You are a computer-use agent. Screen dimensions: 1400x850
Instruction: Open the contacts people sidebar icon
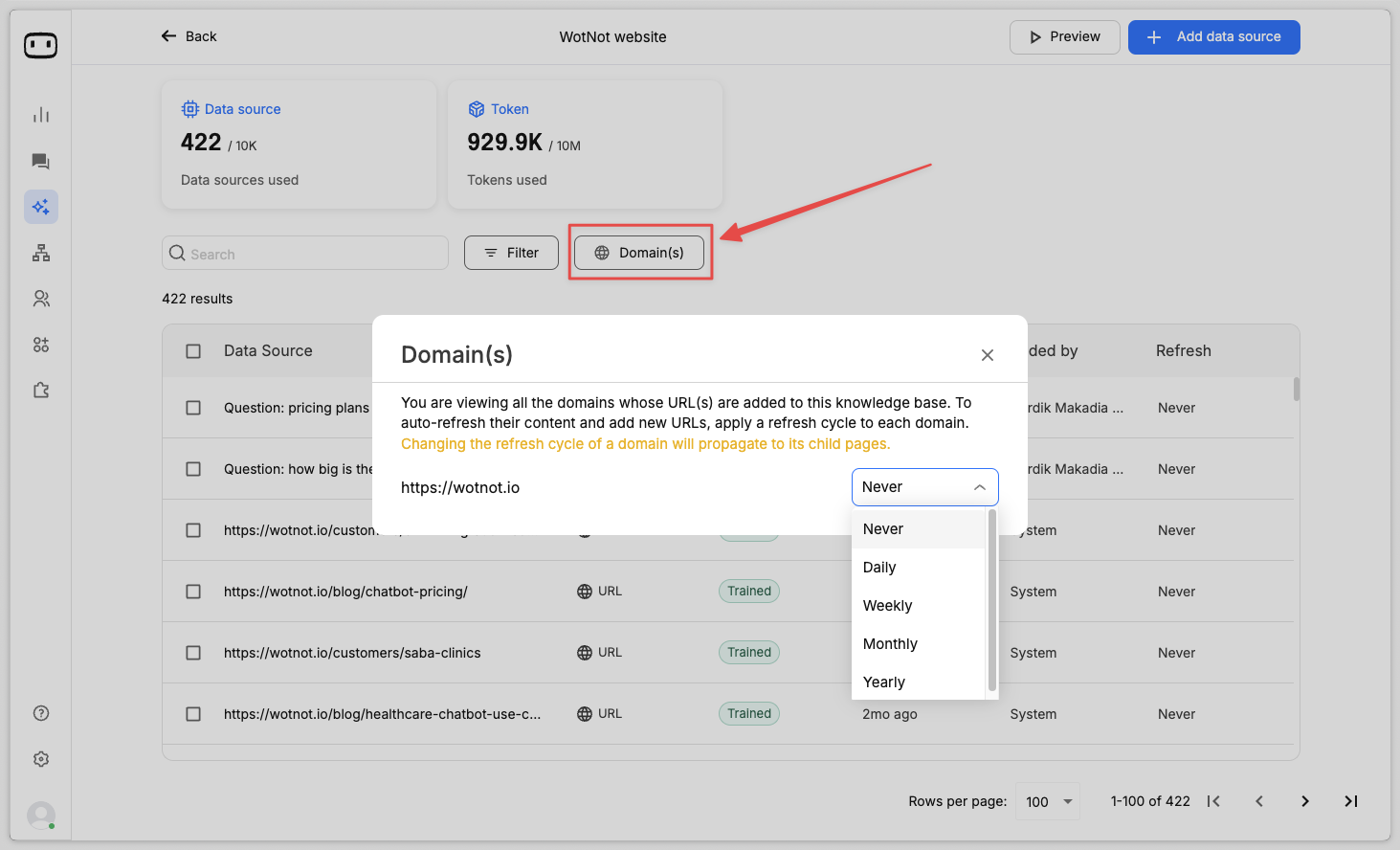(41, 299)
